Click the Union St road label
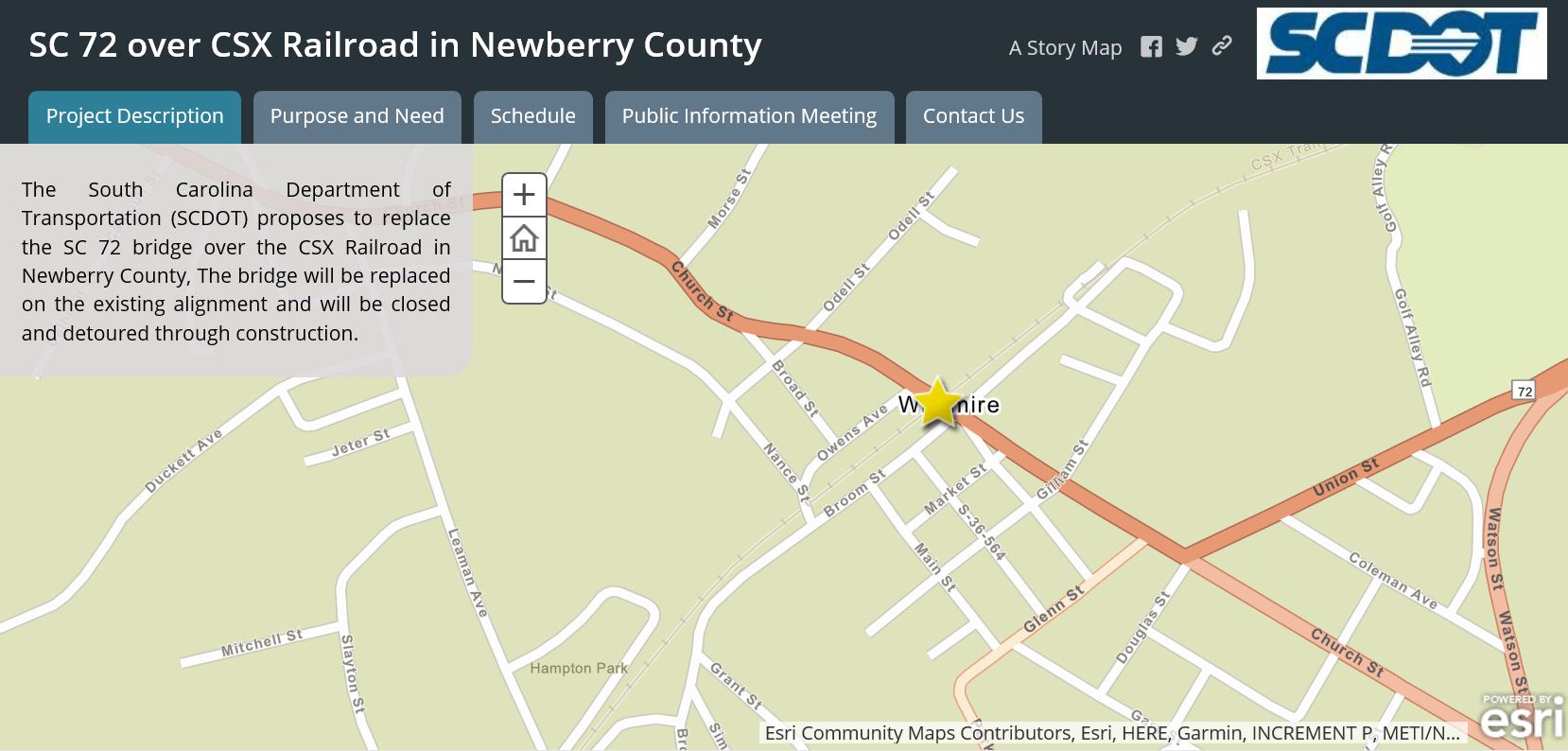 tap(1346, 477)
